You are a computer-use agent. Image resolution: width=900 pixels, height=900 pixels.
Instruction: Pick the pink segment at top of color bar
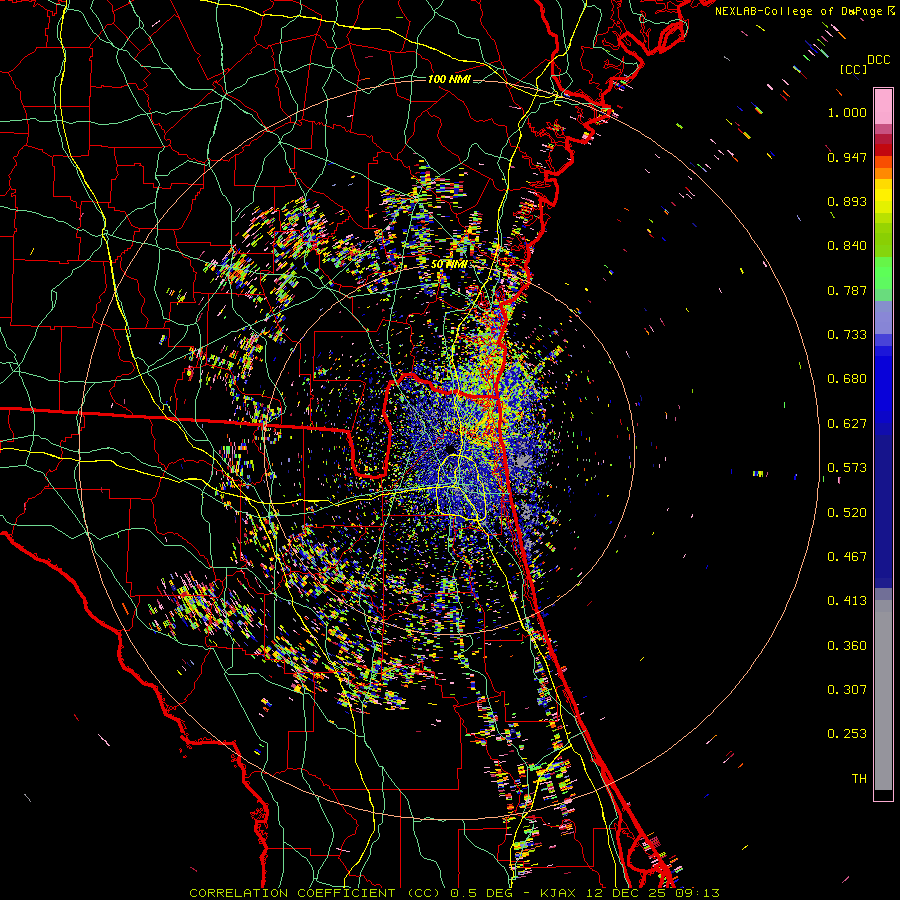click(x=883, y=106)
